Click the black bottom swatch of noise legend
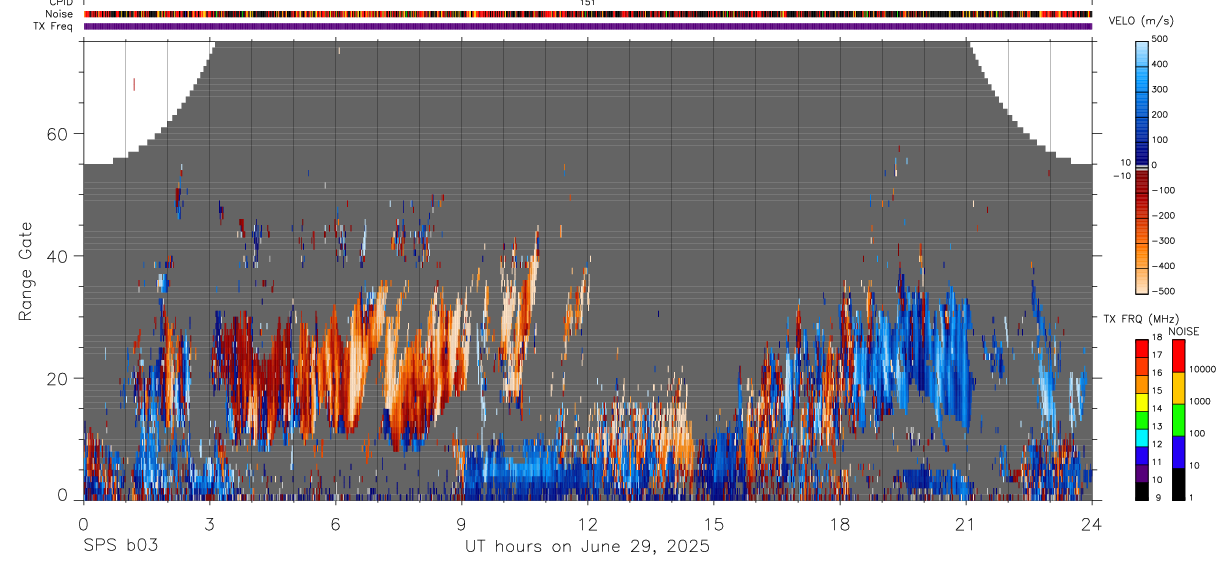The width and height of the screenshot is (1228, 567). click(1178, 483)
